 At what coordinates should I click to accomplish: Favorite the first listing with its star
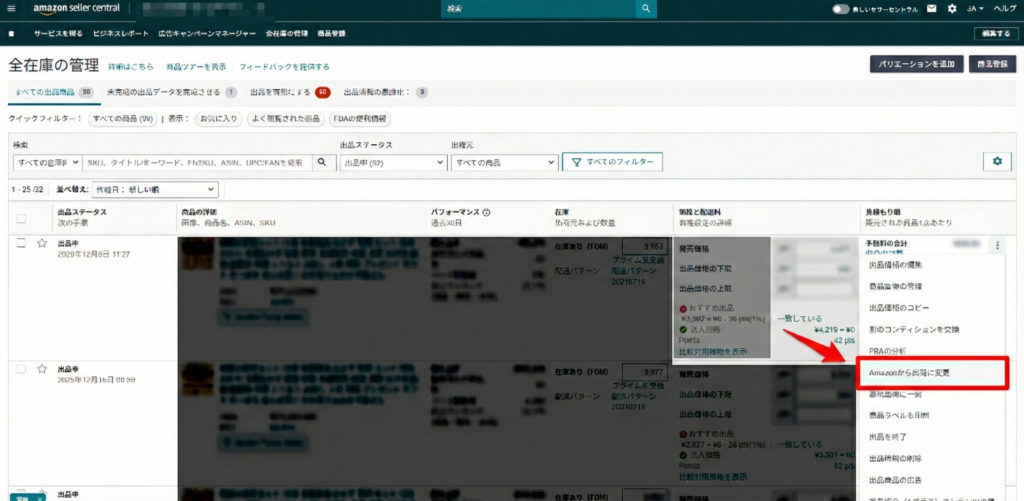coord(42,243)
